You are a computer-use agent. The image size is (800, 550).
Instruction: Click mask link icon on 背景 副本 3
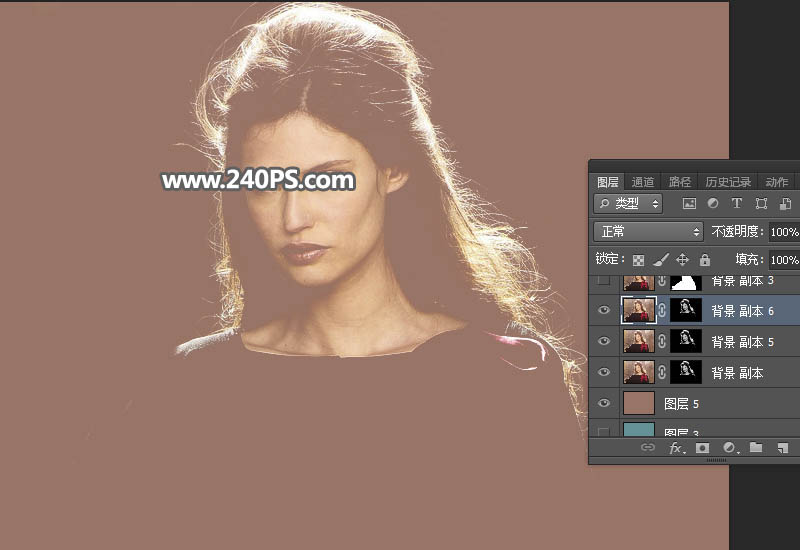click(x=662, y=281)
